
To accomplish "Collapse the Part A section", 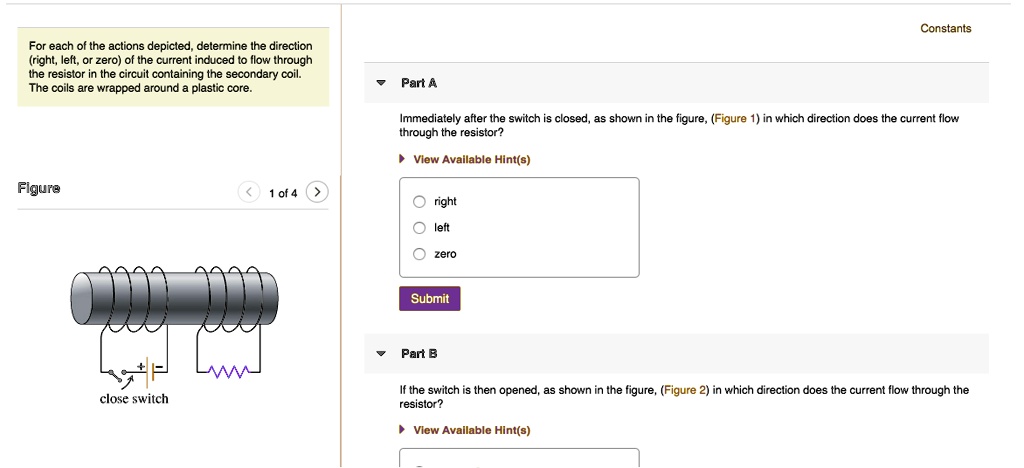I will pos(381,83).
